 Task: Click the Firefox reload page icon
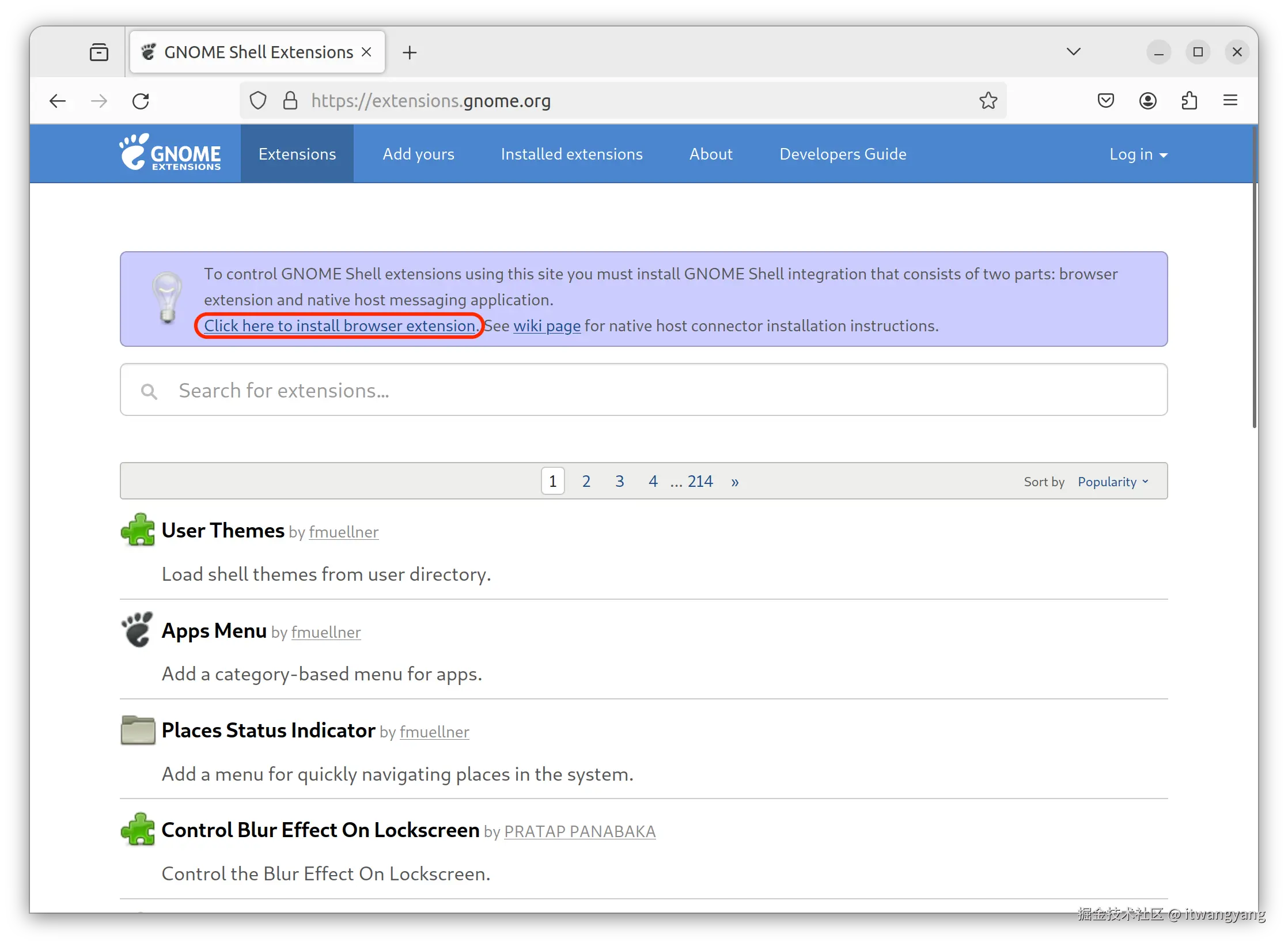[x=141, y=101]
